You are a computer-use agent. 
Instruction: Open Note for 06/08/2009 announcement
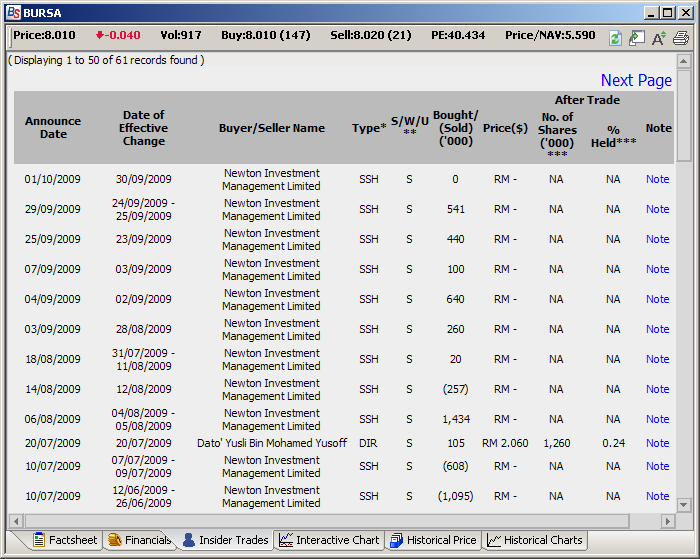tap(657, 419)
